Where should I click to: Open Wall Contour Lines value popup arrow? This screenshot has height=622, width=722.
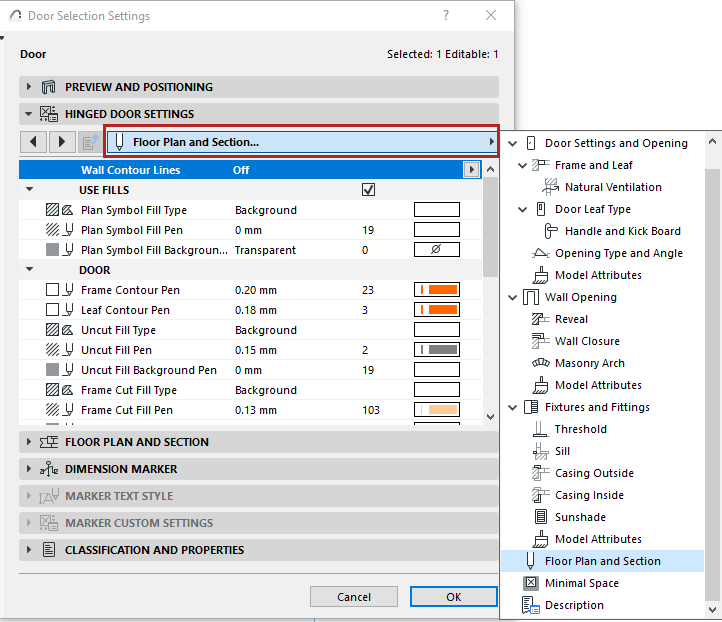tap(471, 170)
